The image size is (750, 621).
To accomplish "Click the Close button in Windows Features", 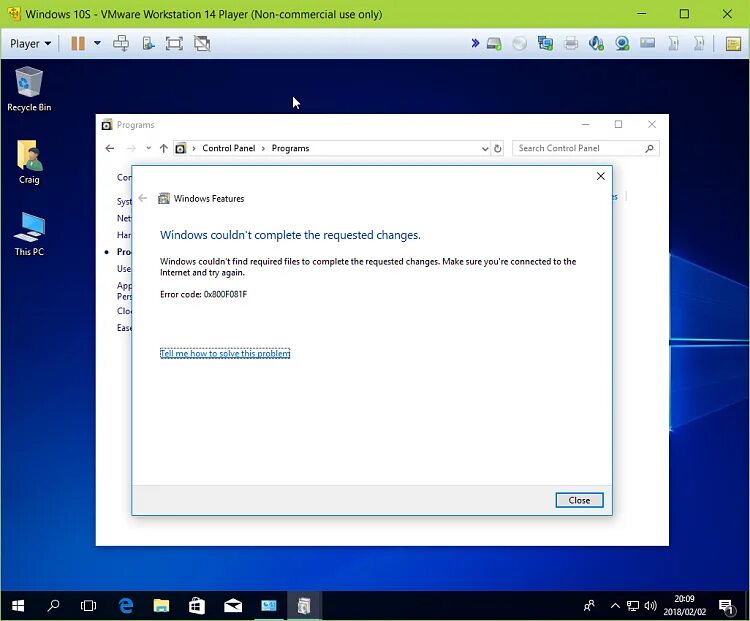I will click(579, 500).
